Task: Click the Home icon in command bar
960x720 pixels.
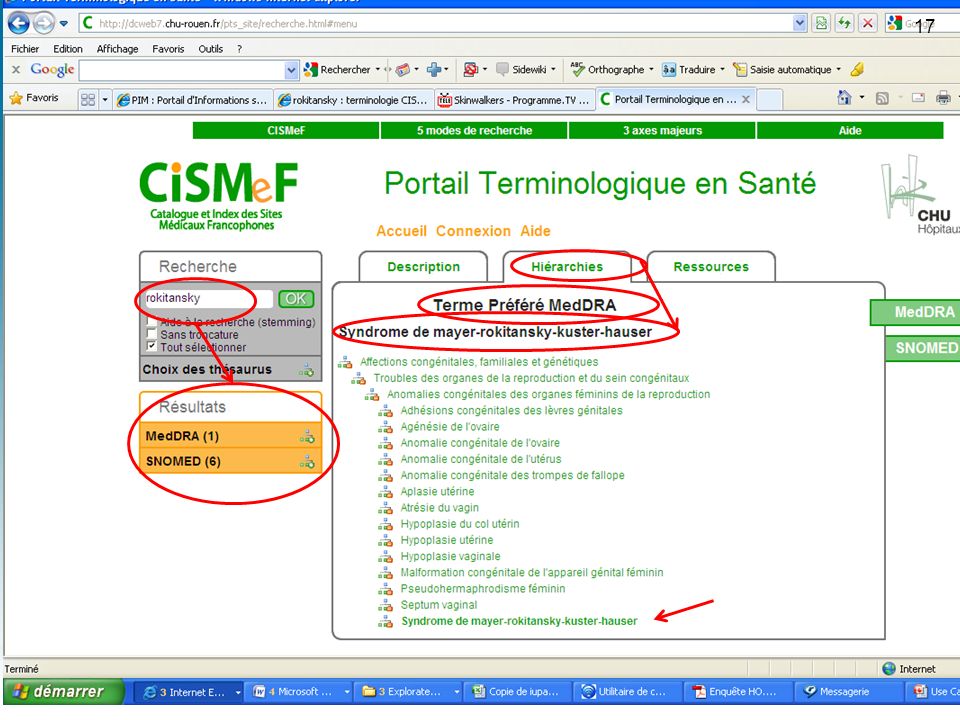Action: pyautogui.click(x=844, y=97)
